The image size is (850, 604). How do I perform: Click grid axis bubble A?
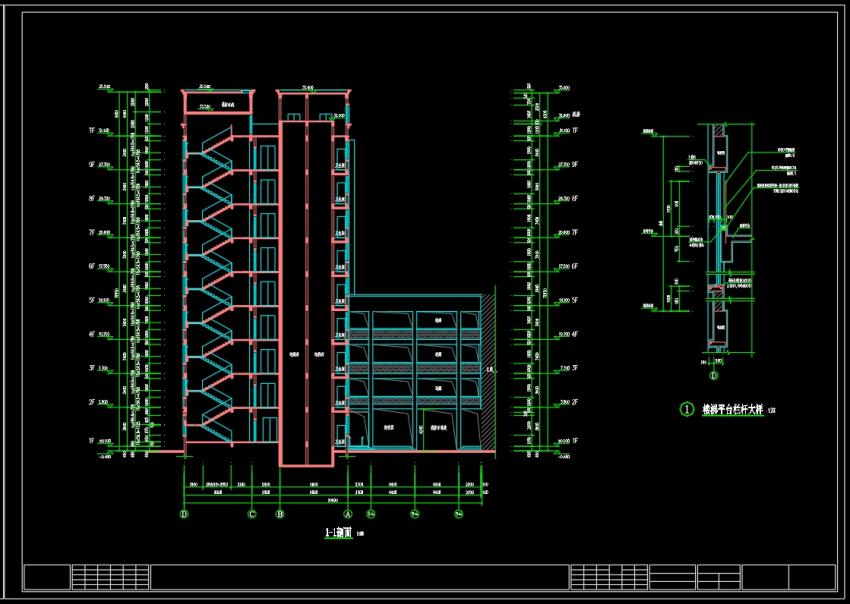click(347, 513)
